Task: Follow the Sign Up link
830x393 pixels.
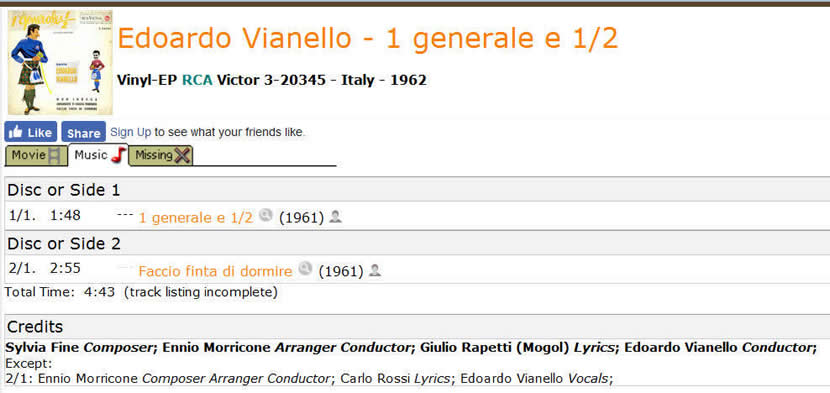Action: pyautogui.click(x=131, y=132)
